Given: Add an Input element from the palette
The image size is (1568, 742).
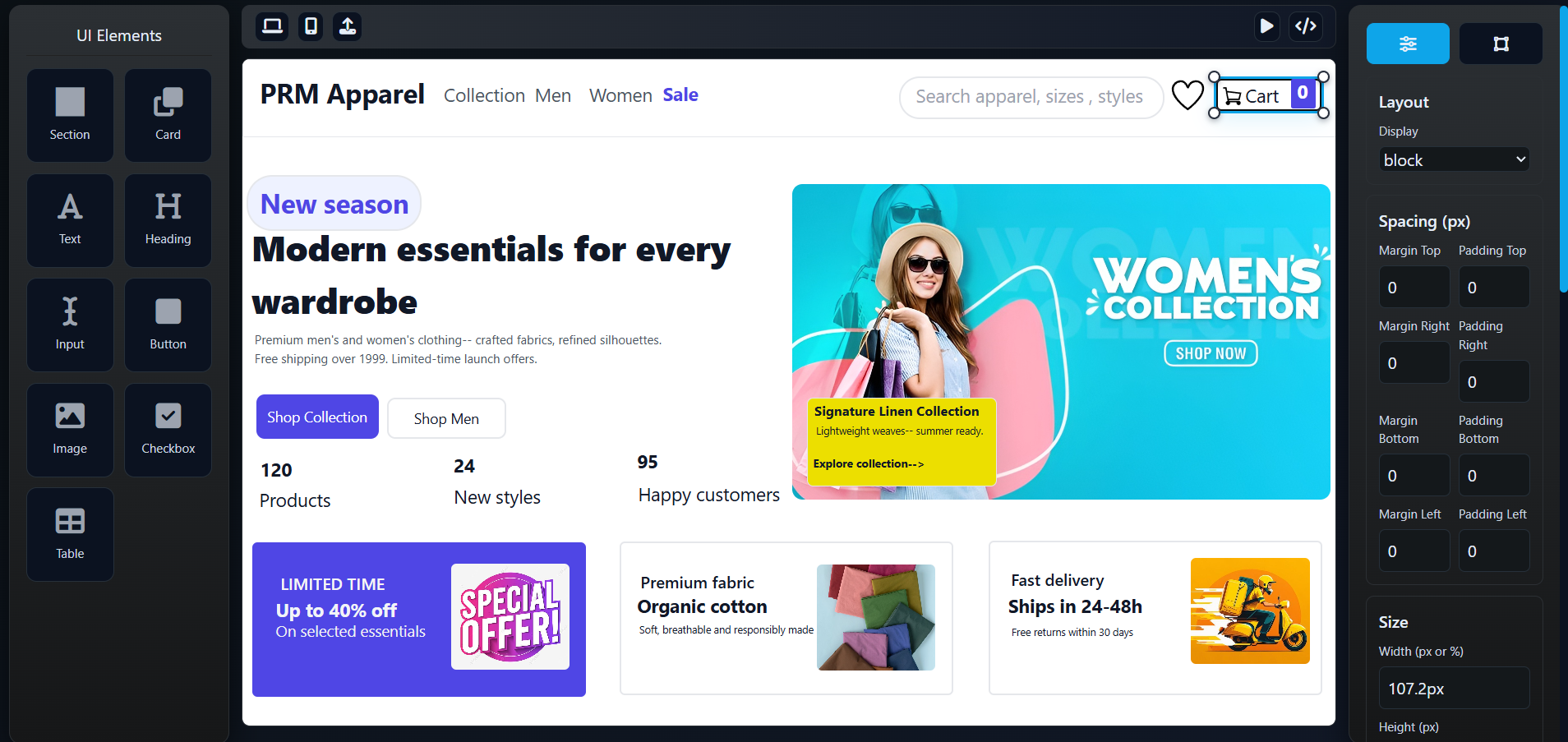Looking at the screenshot, I should click(x=70, y=325).
